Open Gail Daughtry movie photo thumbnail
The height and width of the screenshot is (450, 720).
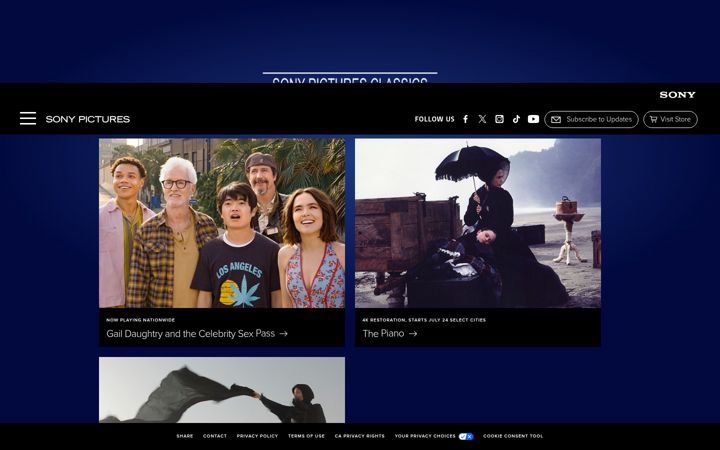point(222,223)
